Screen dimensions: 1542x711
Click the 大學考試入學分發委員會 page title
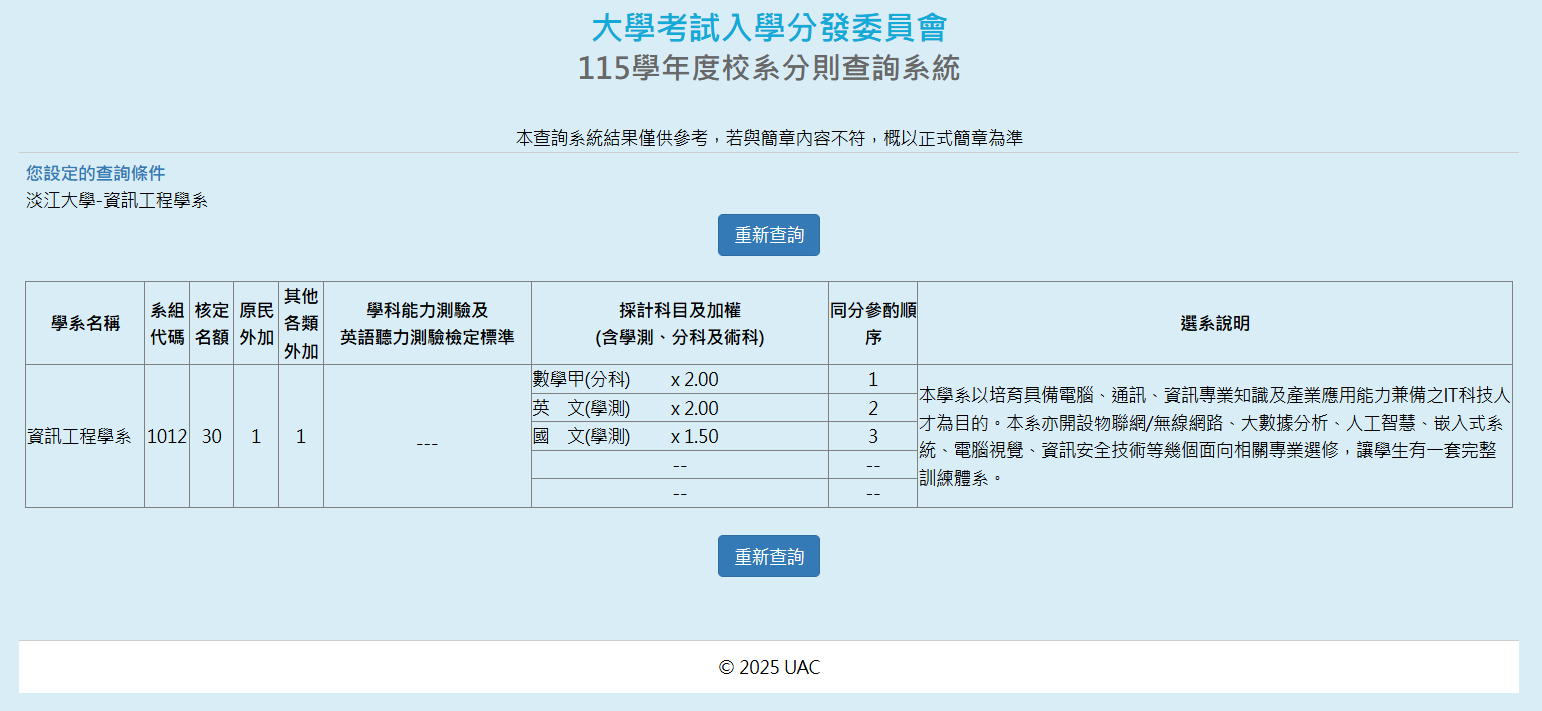pos(768,28)
